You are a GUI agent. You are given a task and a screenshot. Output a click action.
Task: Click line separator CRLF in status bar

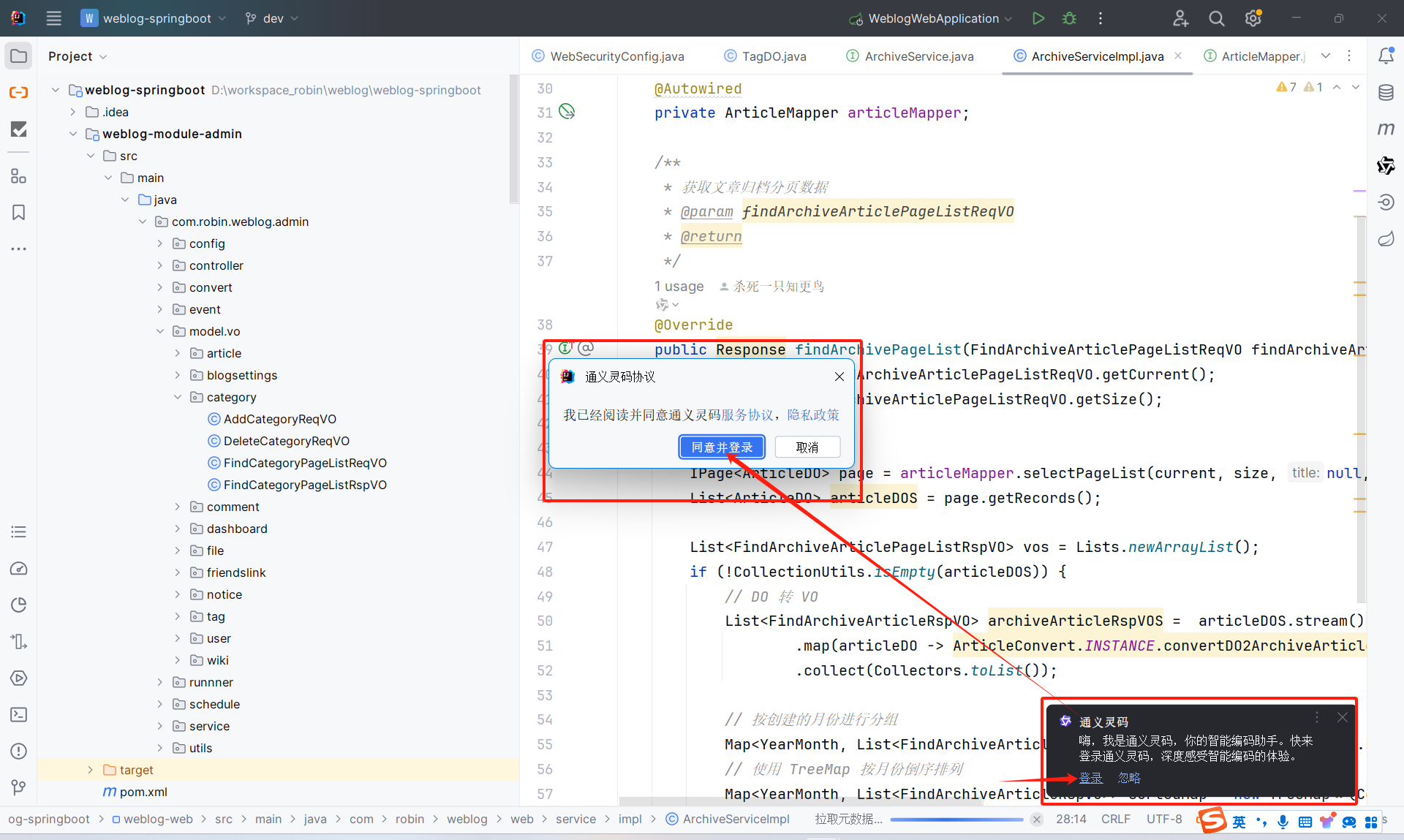(x=1116, y=820)
